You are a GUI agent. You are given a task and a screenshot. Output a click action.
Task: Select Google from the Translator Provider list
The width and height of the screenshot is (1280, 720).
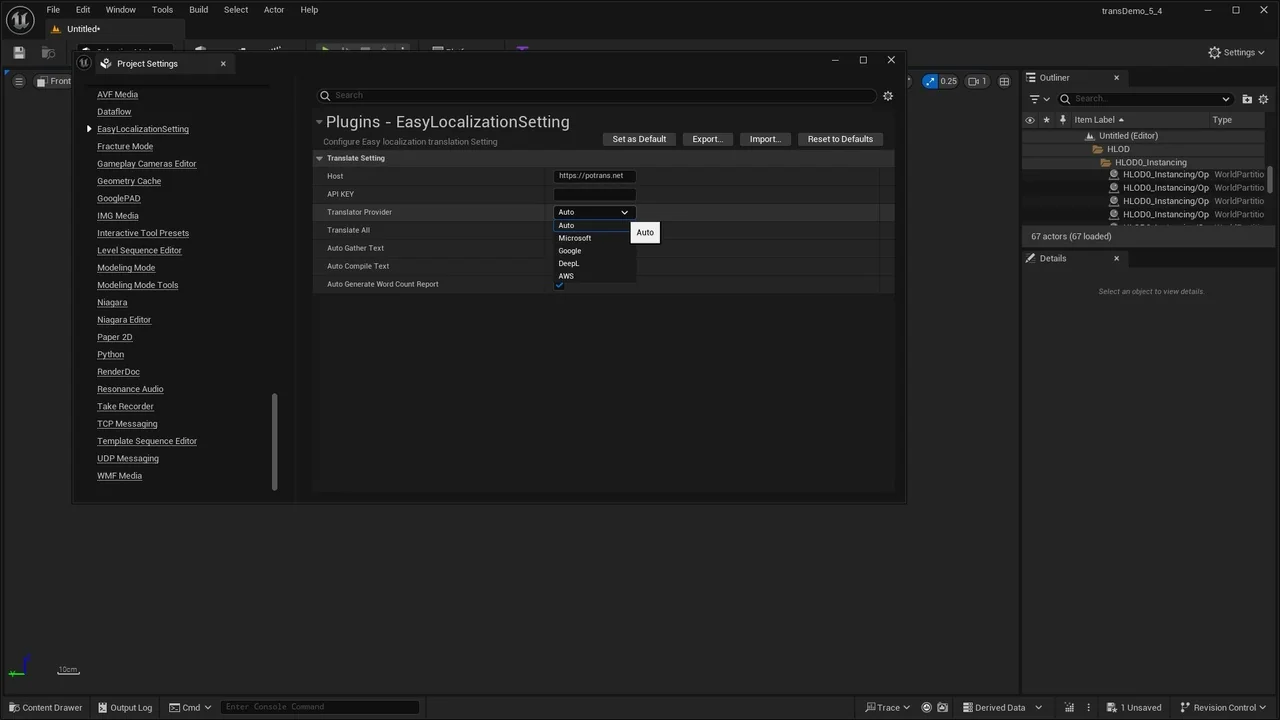coord(570,251)
